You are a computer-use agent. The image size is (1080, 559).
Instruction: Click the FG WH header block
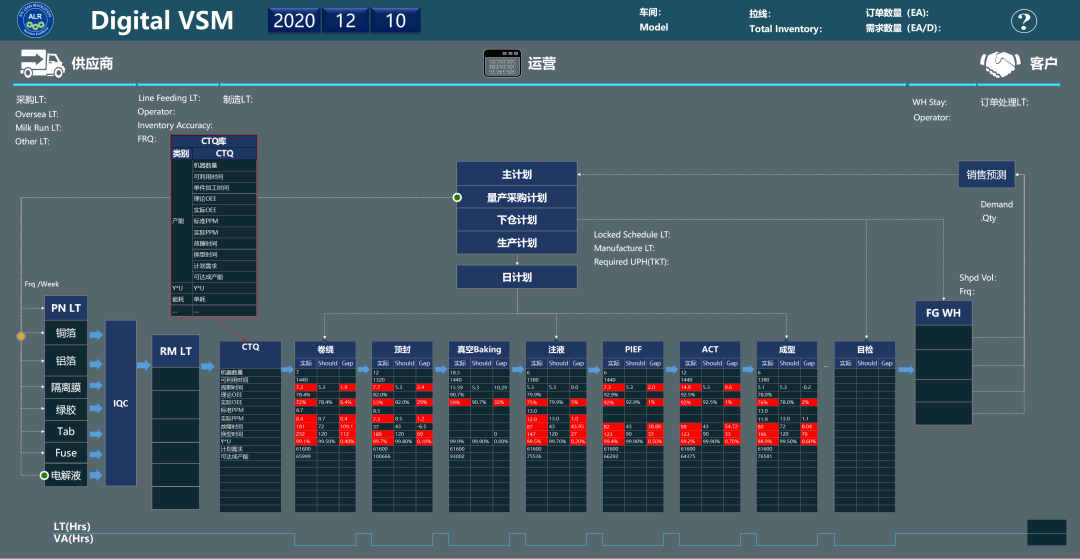pyautogui.click(x=944, y=313)
